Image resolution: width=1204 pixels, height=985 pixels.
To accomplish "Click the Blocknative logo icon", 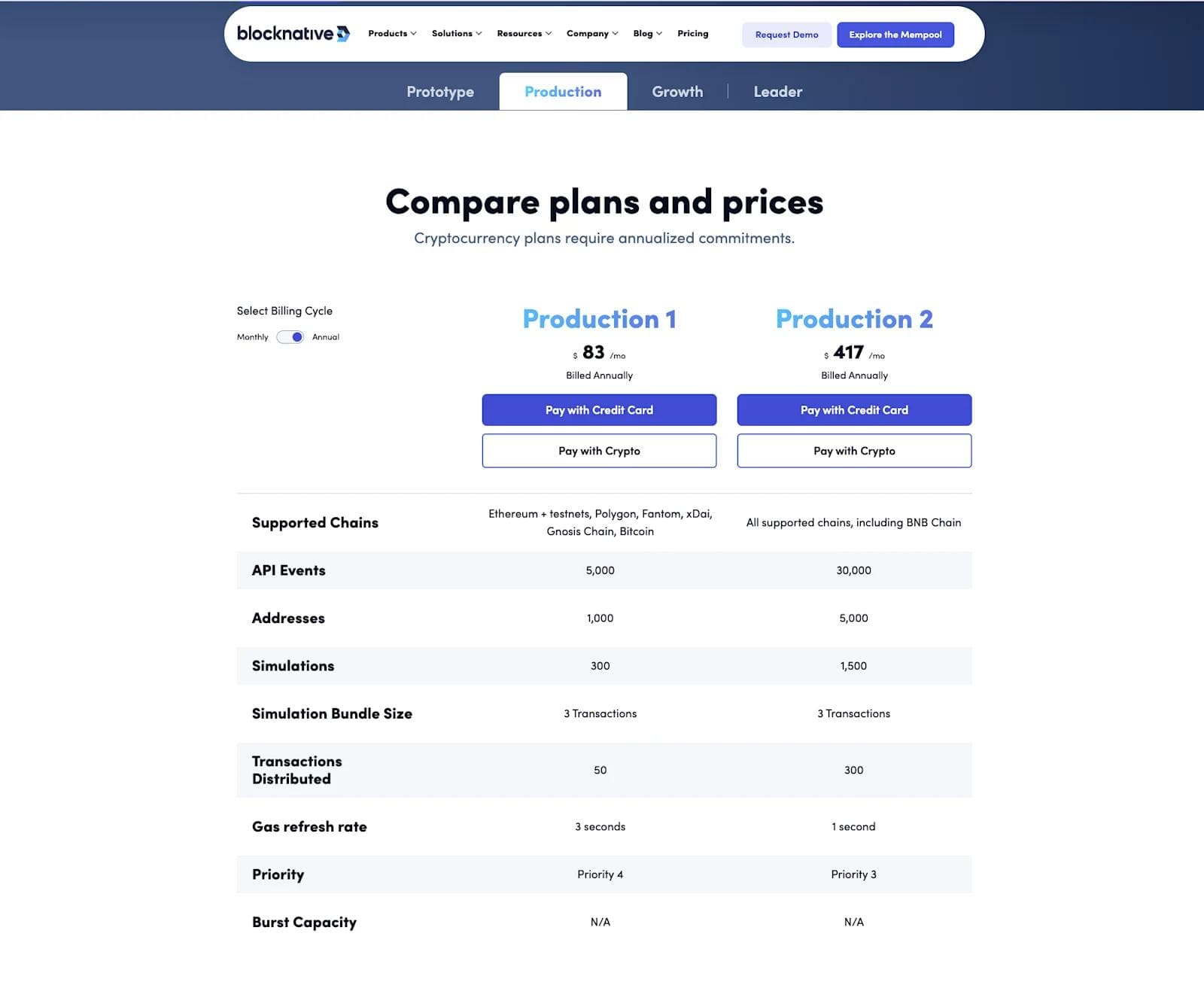I will tap(342, 33).
